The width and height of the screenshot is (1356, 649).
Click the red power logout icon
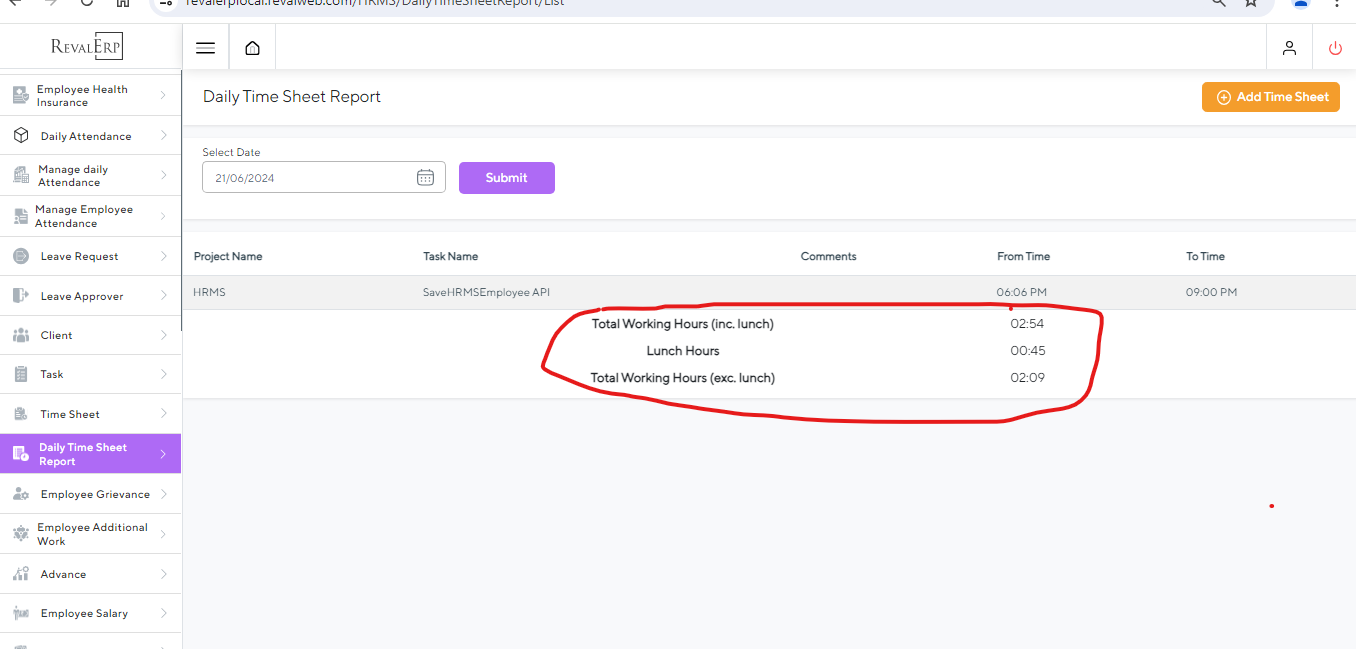click(x=1335, y=48)
